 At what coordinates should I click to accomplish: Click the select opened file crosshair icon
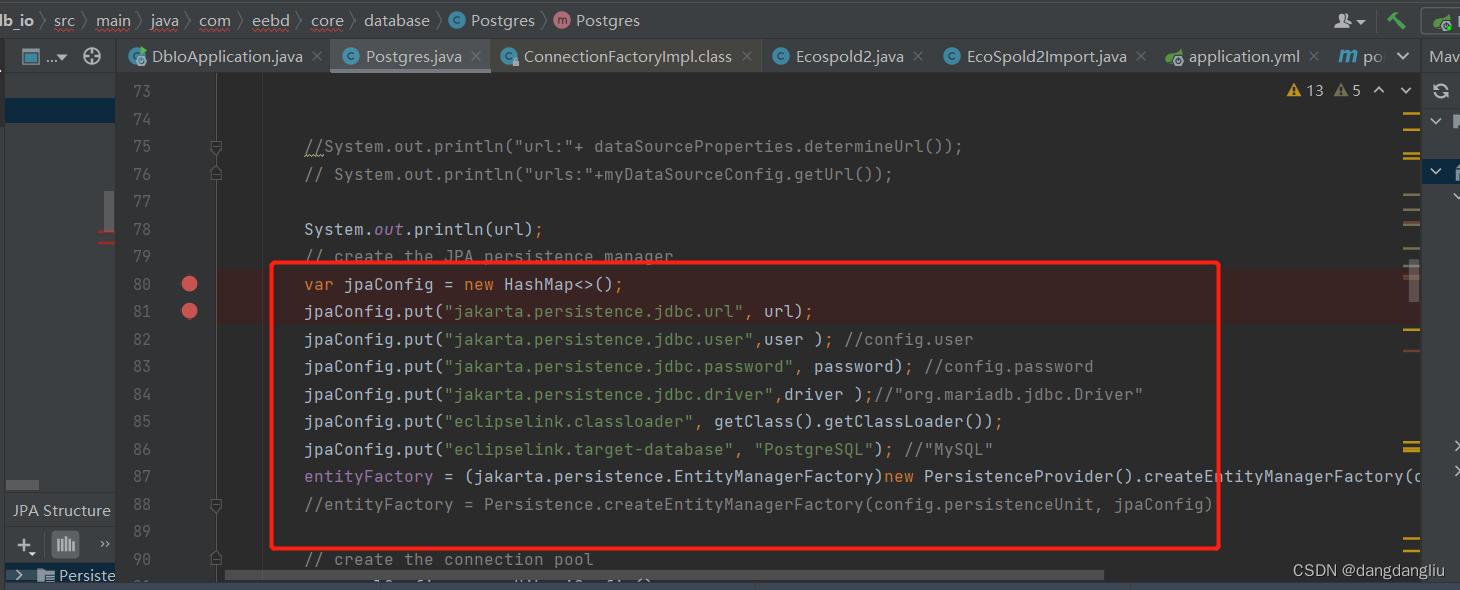tap(92, 57)
